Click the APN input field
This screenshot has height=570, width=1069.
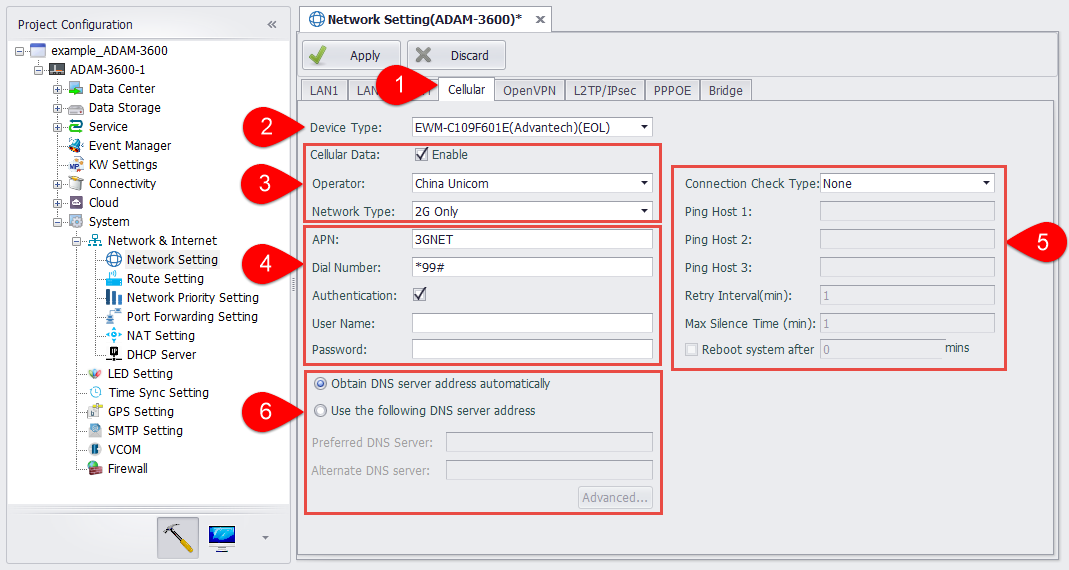coord(531,239)
